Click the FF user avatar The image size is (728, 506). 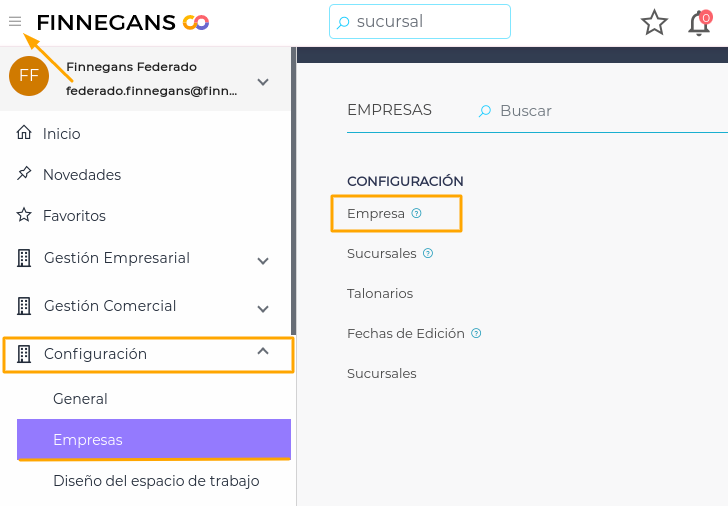point(29,76)
